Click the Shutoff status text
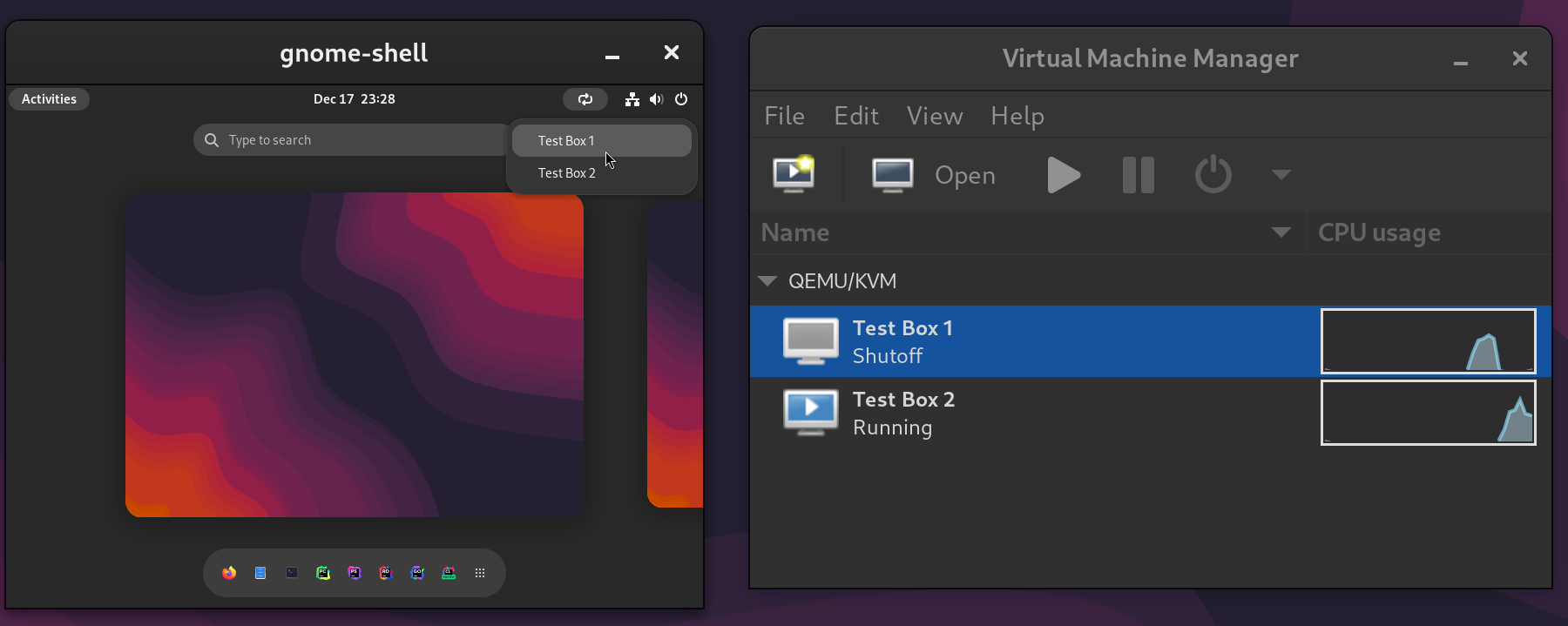The image size is (1568, 626). 888,356
